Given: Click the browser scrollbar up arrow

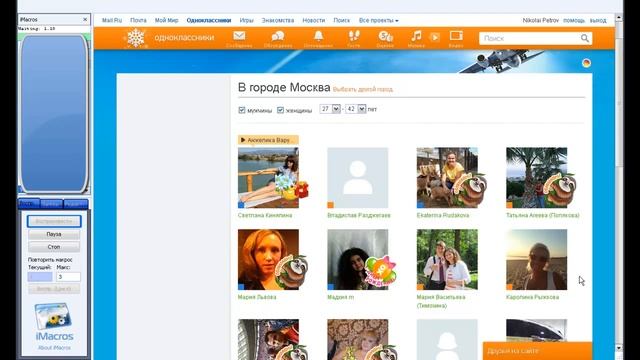Looking at the screenshot, I should tap(619, 18).
